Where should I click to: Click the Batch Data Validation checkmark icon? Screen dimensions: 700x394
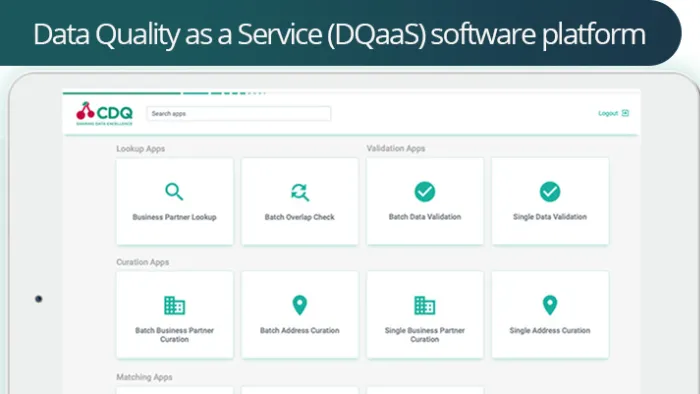425,192
